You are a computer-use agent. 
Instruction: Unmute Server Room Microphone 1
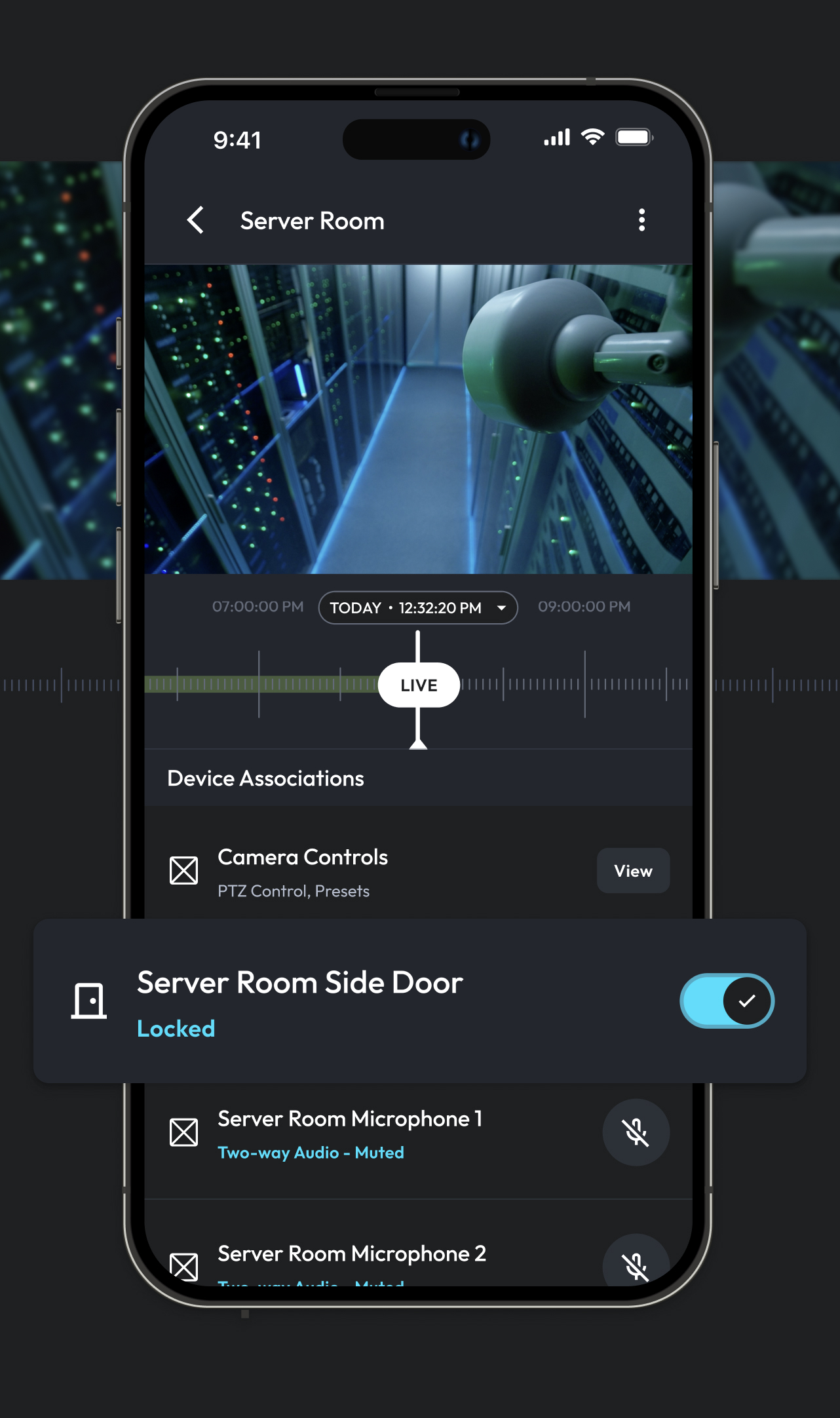click(x=636, y=1132)
